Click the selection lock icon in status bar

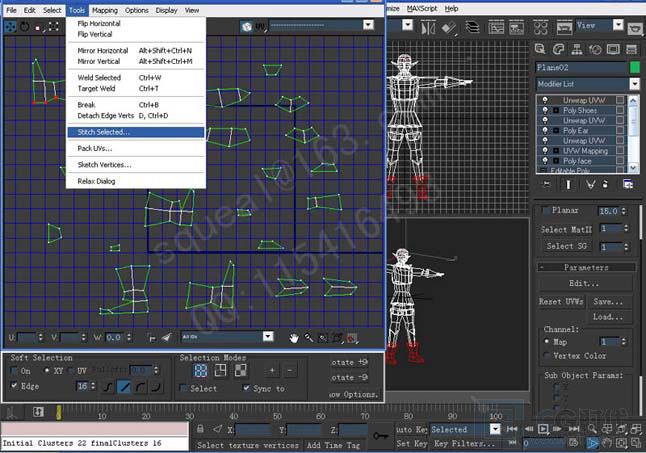tap(200, 429)
